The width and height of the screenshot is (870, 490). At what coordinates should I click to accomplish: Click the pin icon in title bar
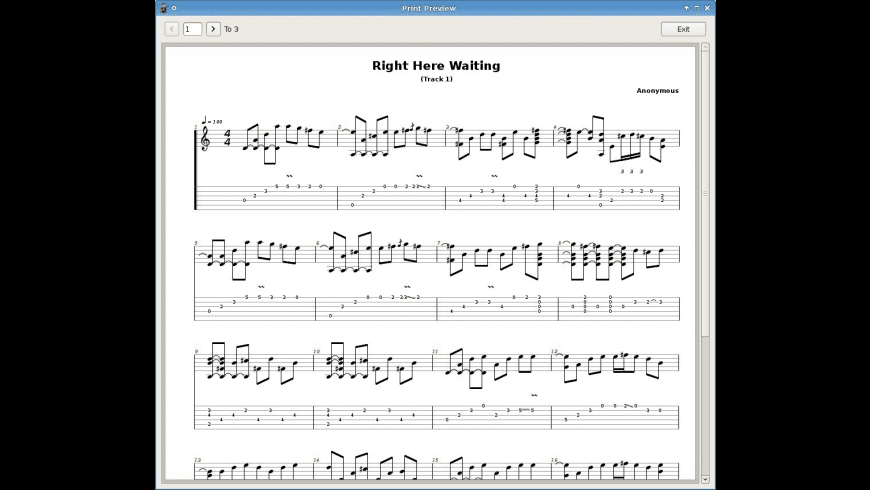pyautogui.click(x=174, y=8)
